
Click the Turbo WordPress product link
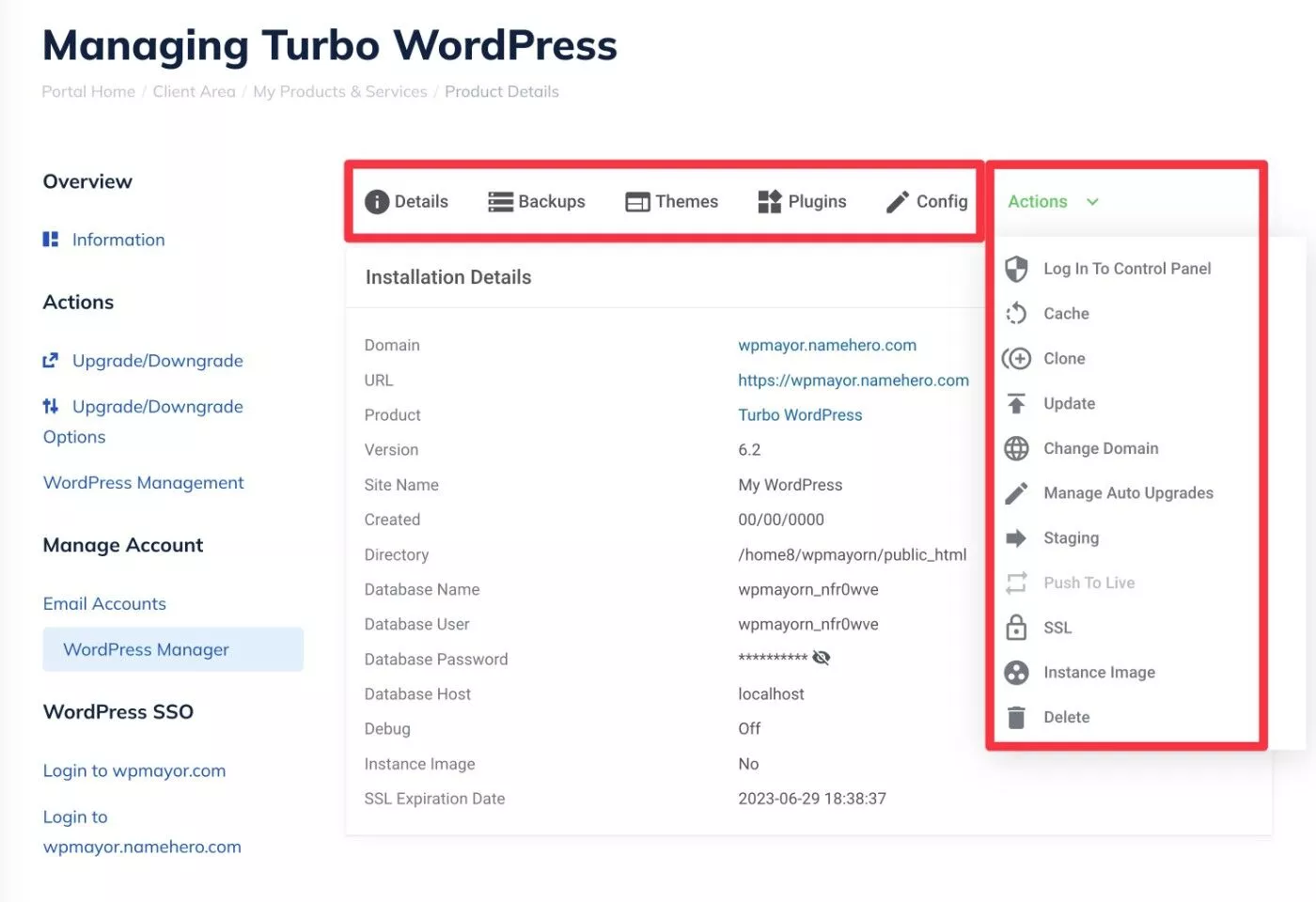[x=800, y=415]
